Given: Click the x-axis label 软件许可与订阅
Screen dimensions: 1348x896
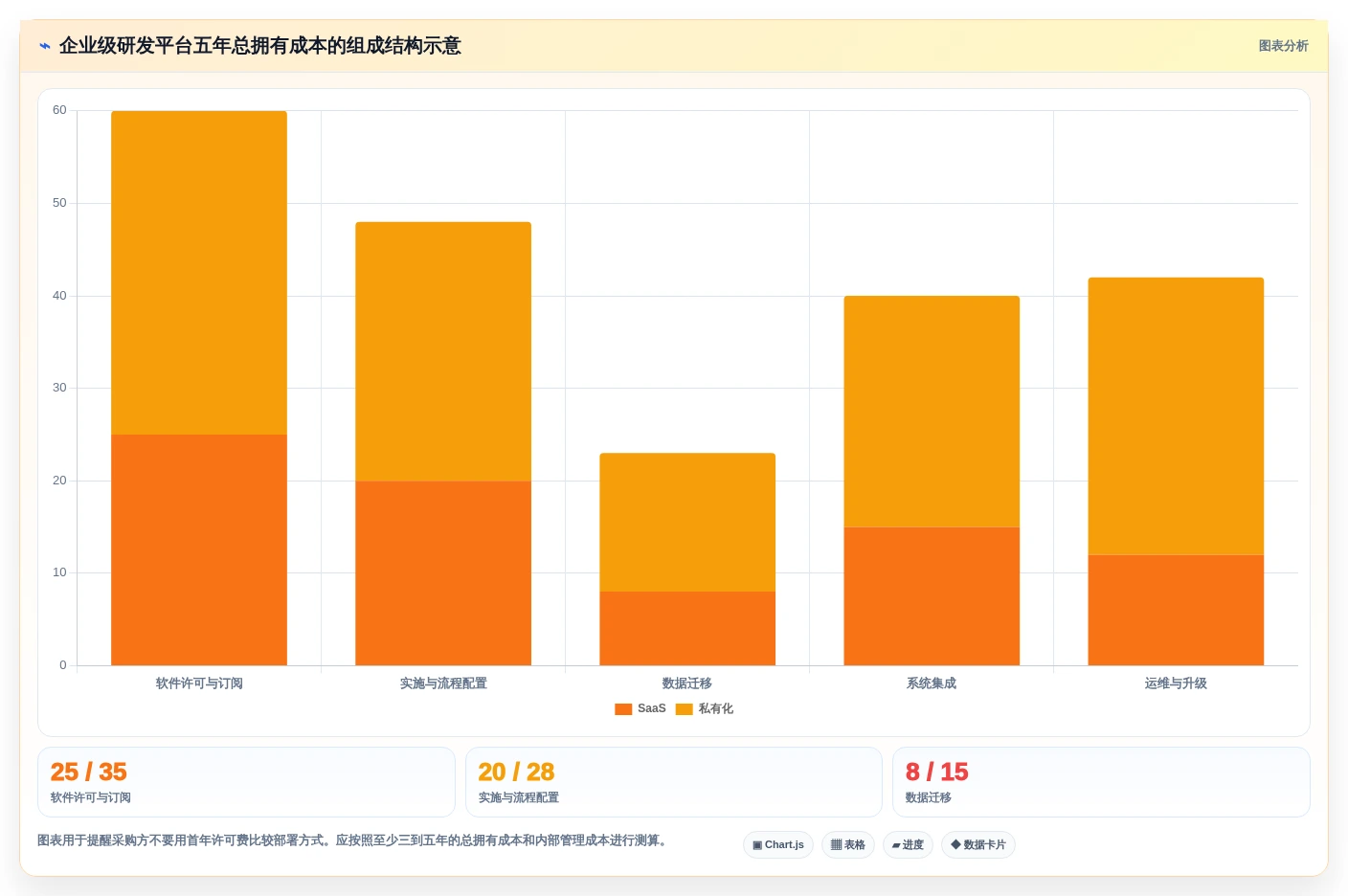Looking at the screenshot, I should coord(199,683).
